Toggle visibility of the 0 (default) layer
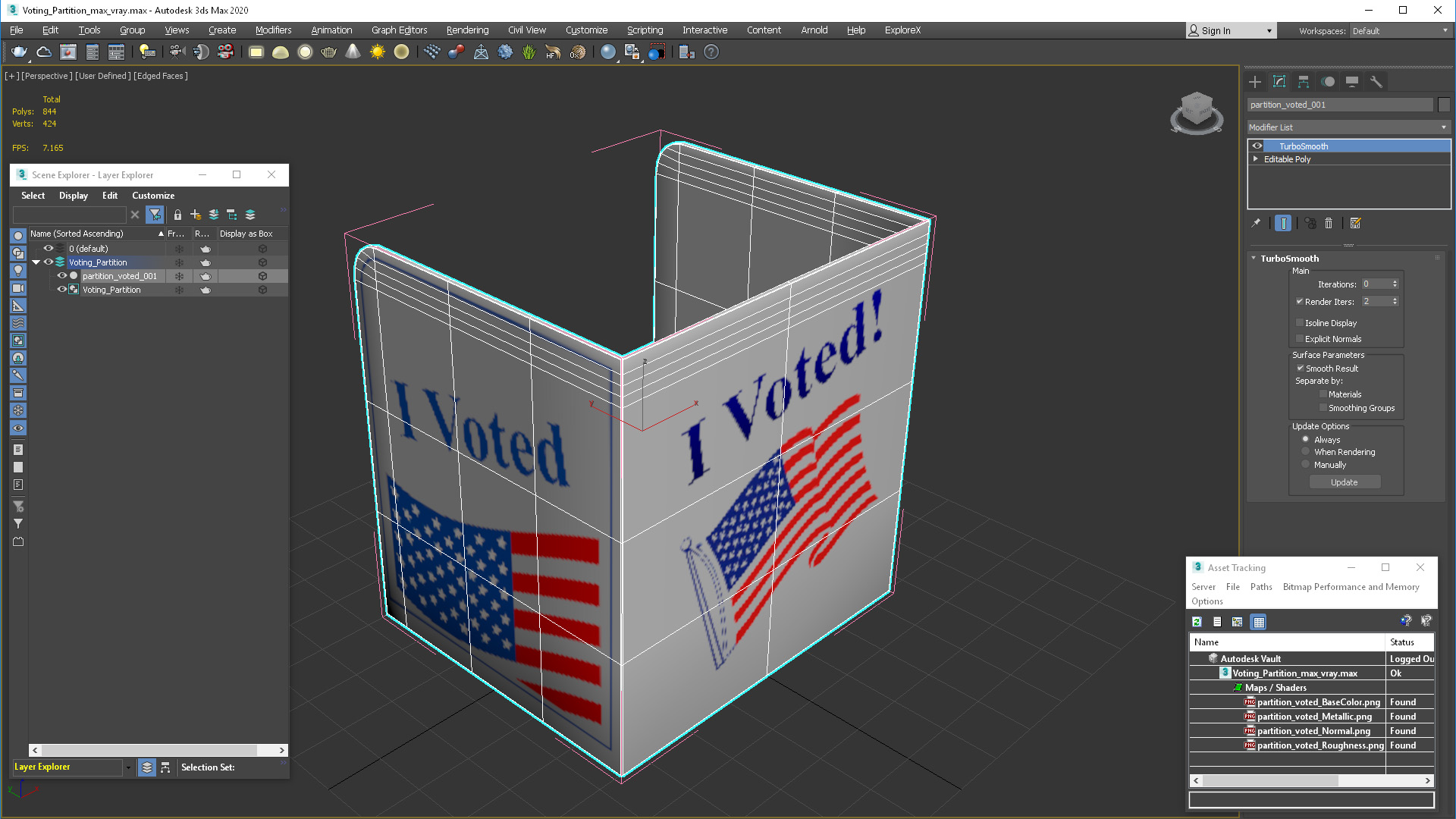 (x=49, y=248)
